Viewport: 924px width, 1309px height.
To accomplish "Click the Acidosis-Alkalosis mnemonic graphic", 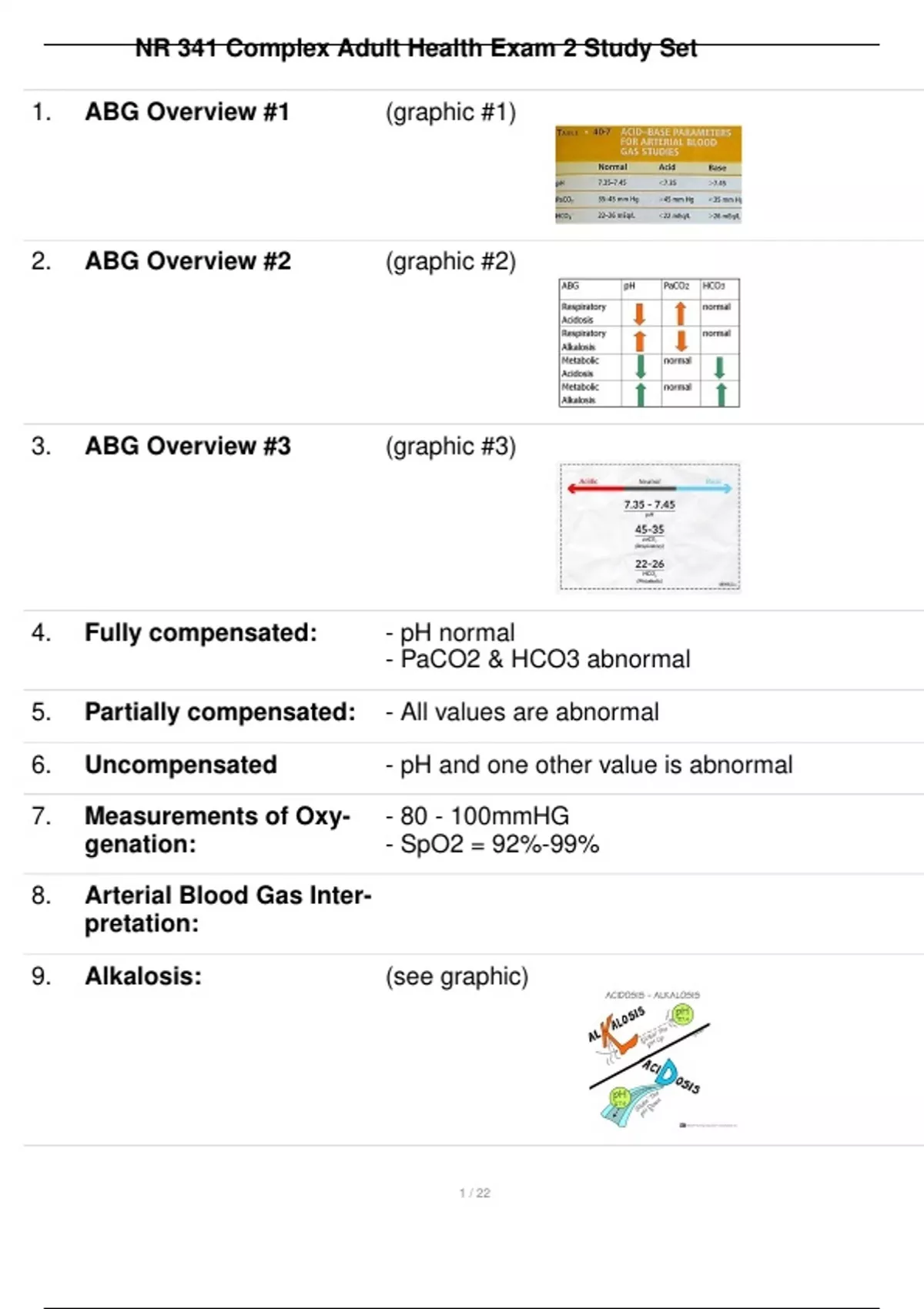I will pos(649,1060).
